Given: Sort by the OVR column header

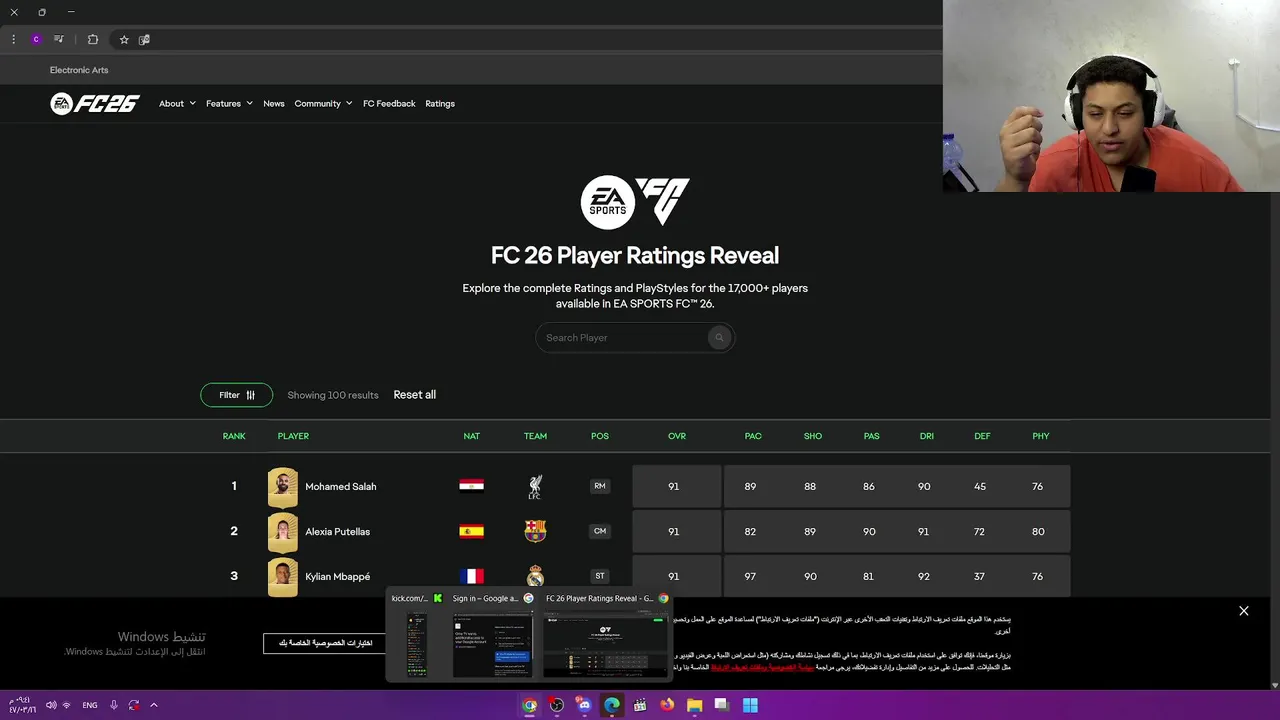Looking at the screenshot, I should click(677, 436).
